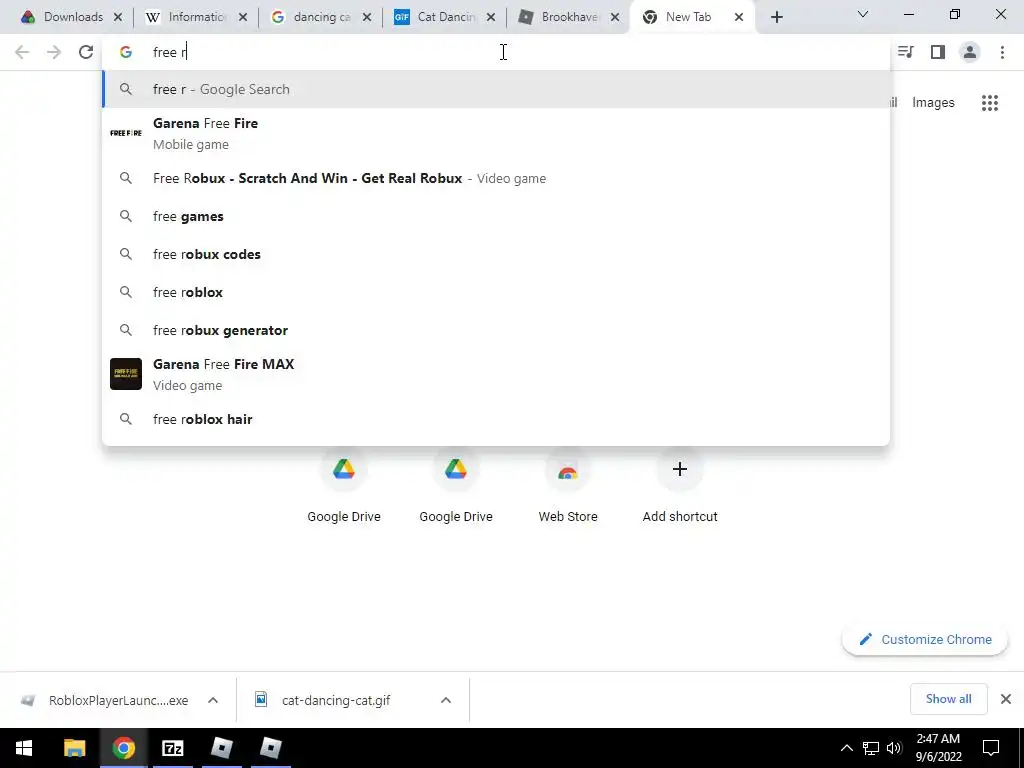Click the Chrome taskbar icon
Image resolution: width=1024 pixels, height=768 pixels.
click(x=123, y=748)
